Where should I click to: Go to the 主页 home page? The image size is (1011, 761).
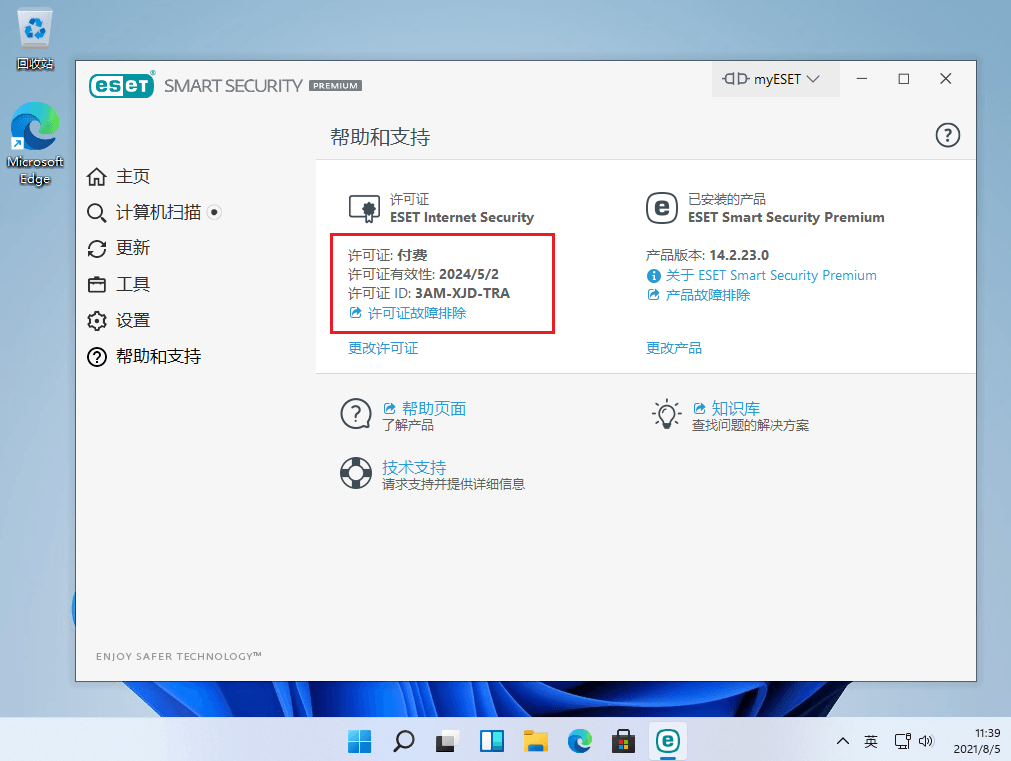(x=132, y=176)
